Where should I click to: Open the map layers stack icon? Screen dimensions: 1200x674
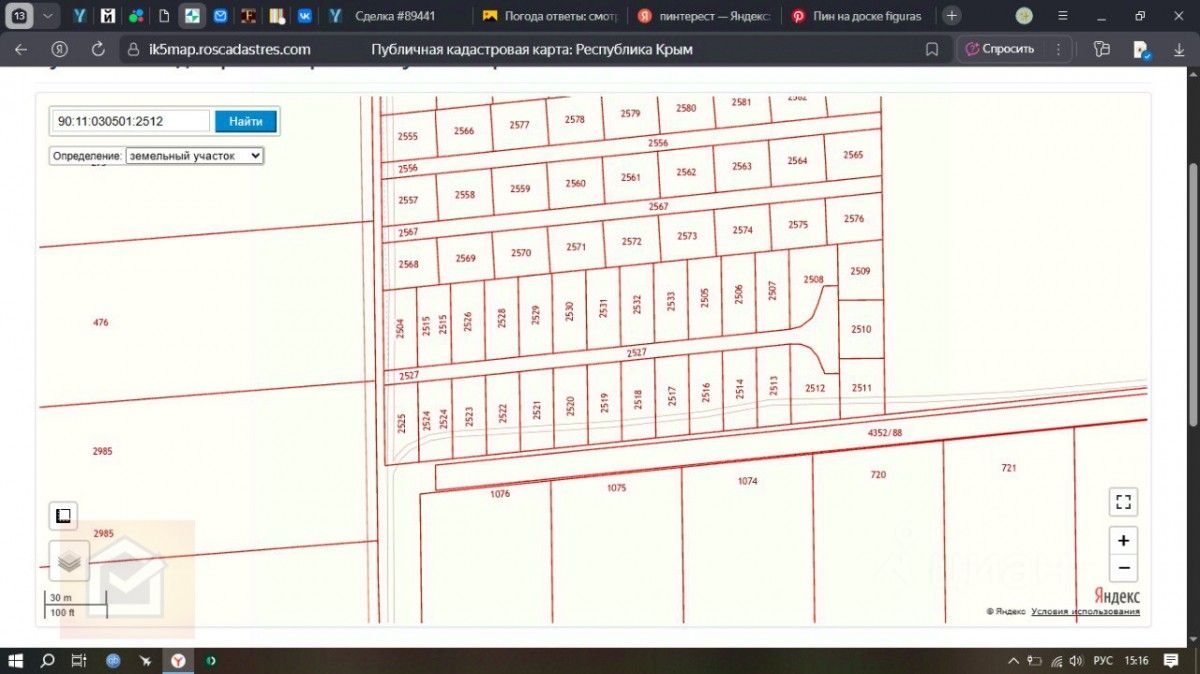69,562
